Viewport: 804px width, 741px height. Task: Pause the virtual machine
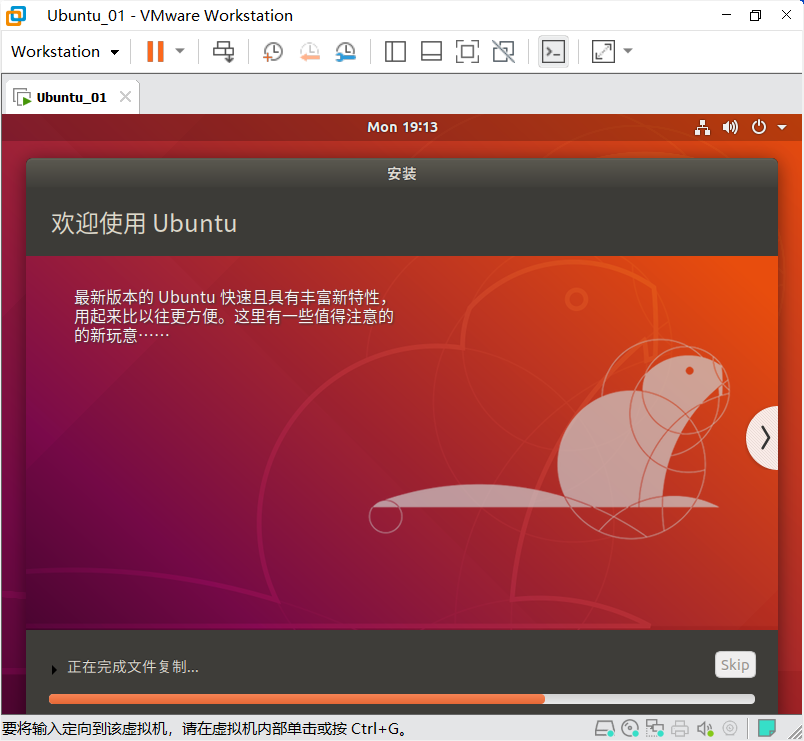155,51
